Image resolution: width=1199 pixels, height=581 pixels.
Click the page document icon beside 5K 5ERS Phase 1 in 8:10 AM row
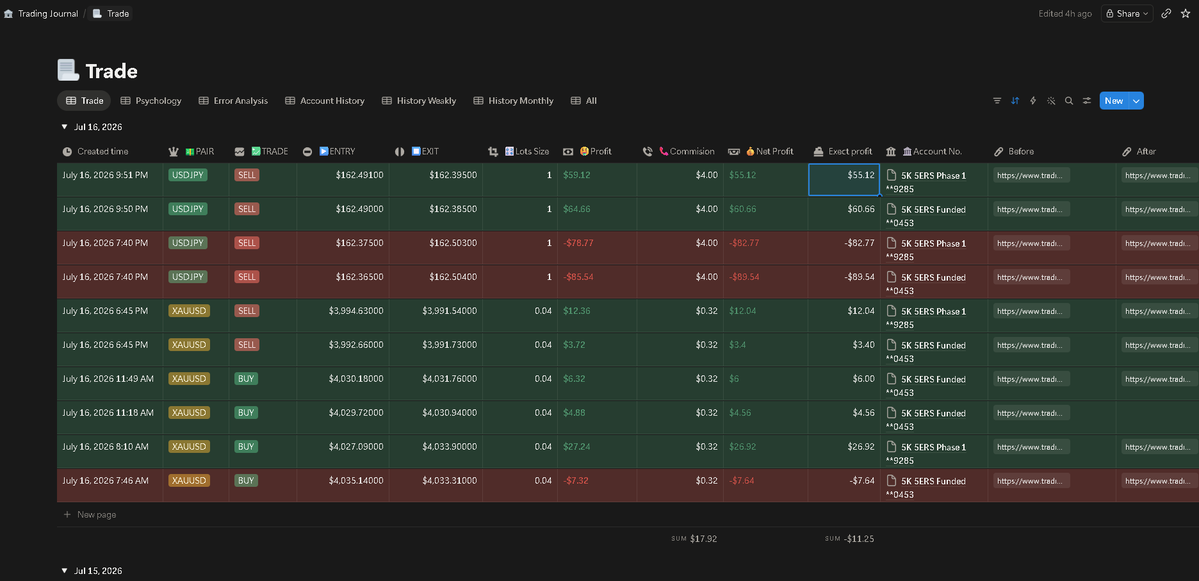891,446
